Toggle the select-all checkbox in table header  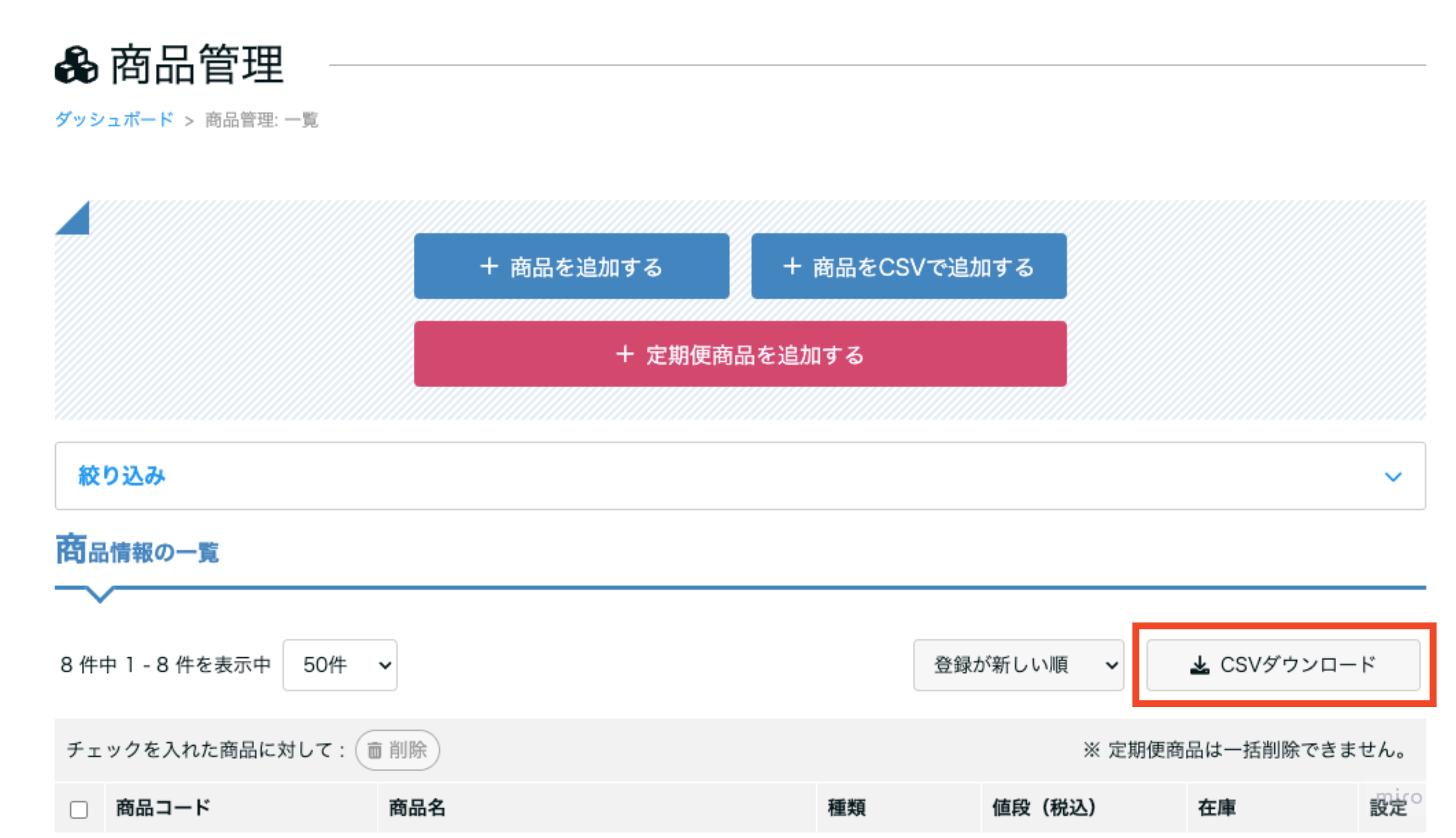pyautogui.click(x=79, y=809)
